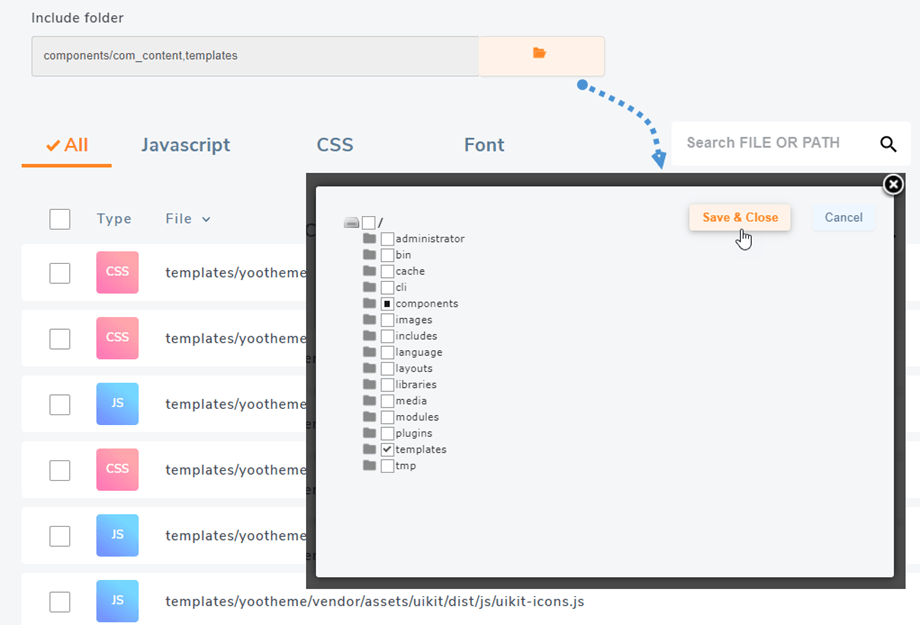Viewport: 920px width, 625px height.
Task: Switch to the Javascript tab
Action: (185, 145)
